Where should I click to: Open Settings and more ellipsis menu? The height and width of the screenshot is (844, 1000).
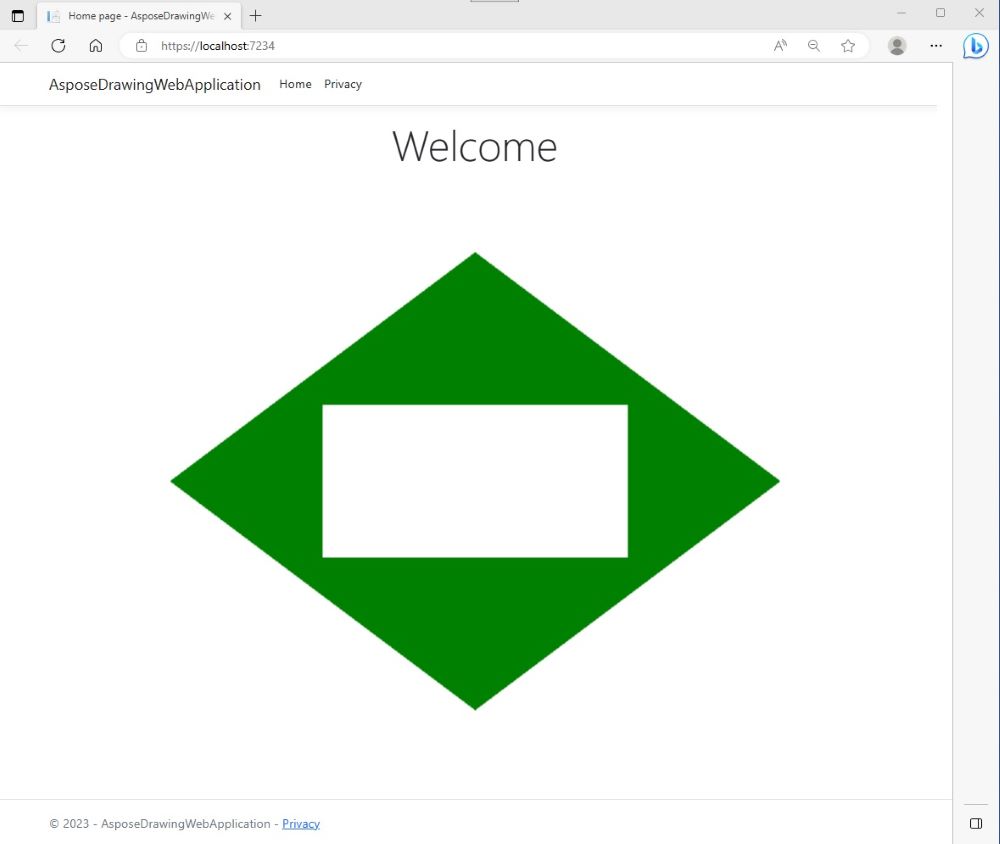(x=936, y=46)
